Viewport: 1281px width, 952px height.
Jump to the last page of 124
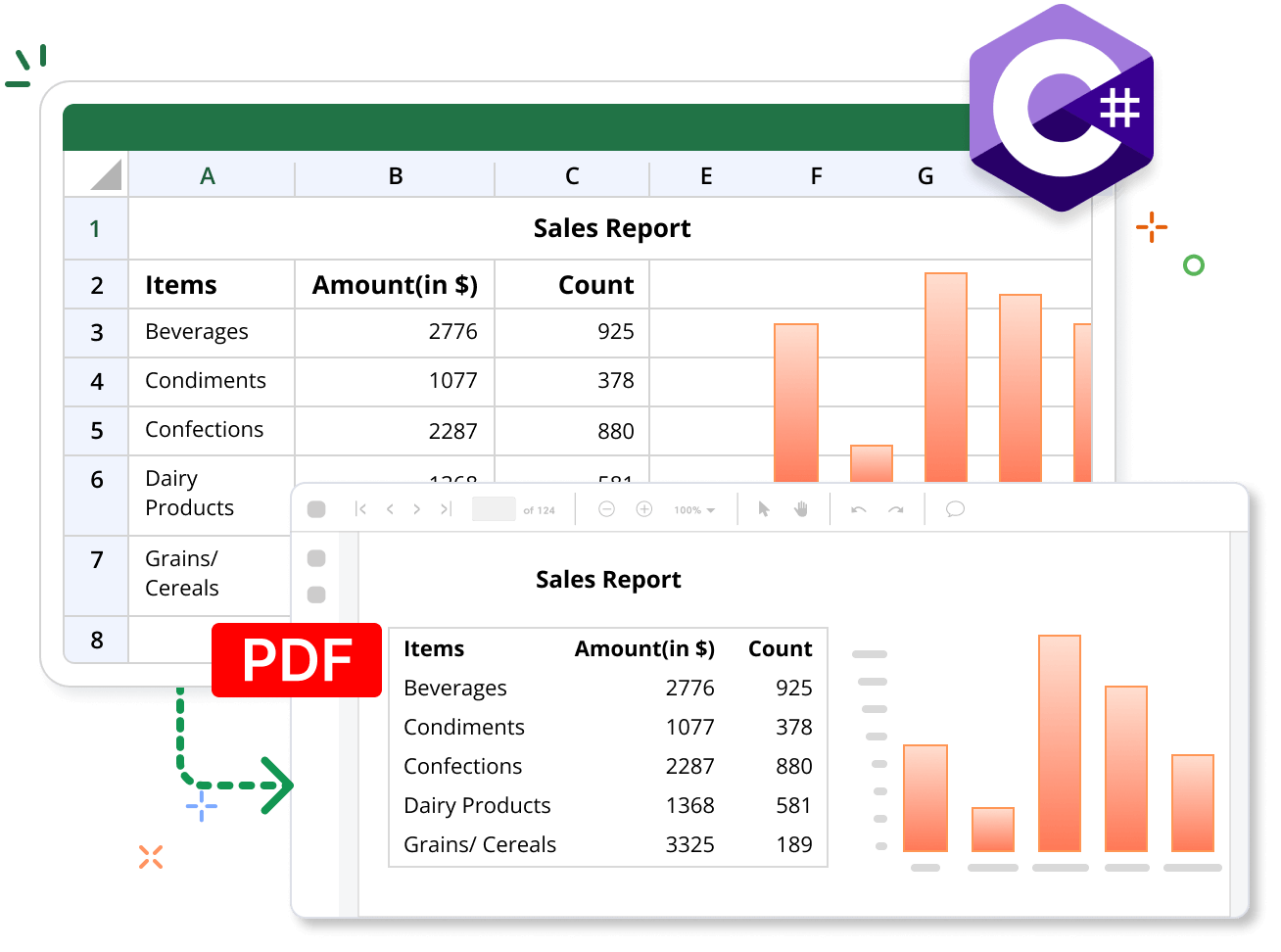444,508
